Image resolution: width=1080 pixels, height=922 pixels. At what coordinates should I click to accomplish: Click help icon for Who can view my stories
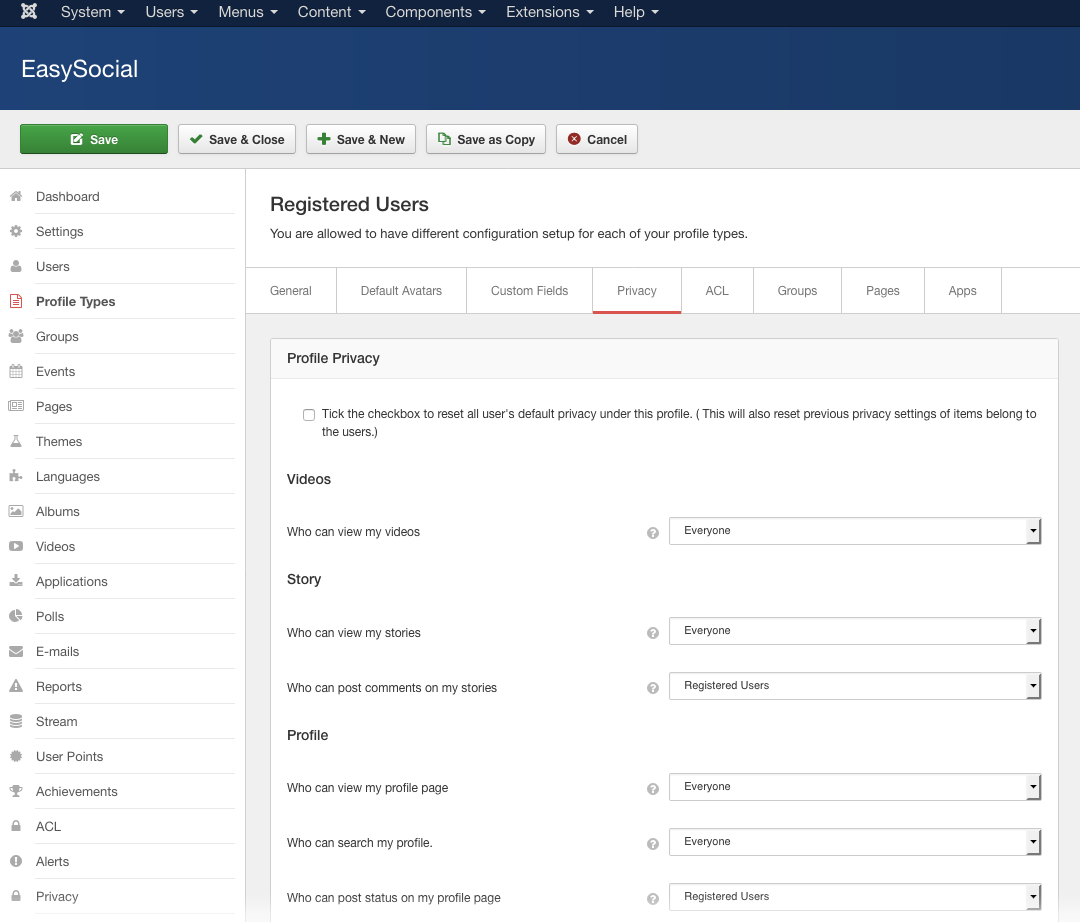653,633
